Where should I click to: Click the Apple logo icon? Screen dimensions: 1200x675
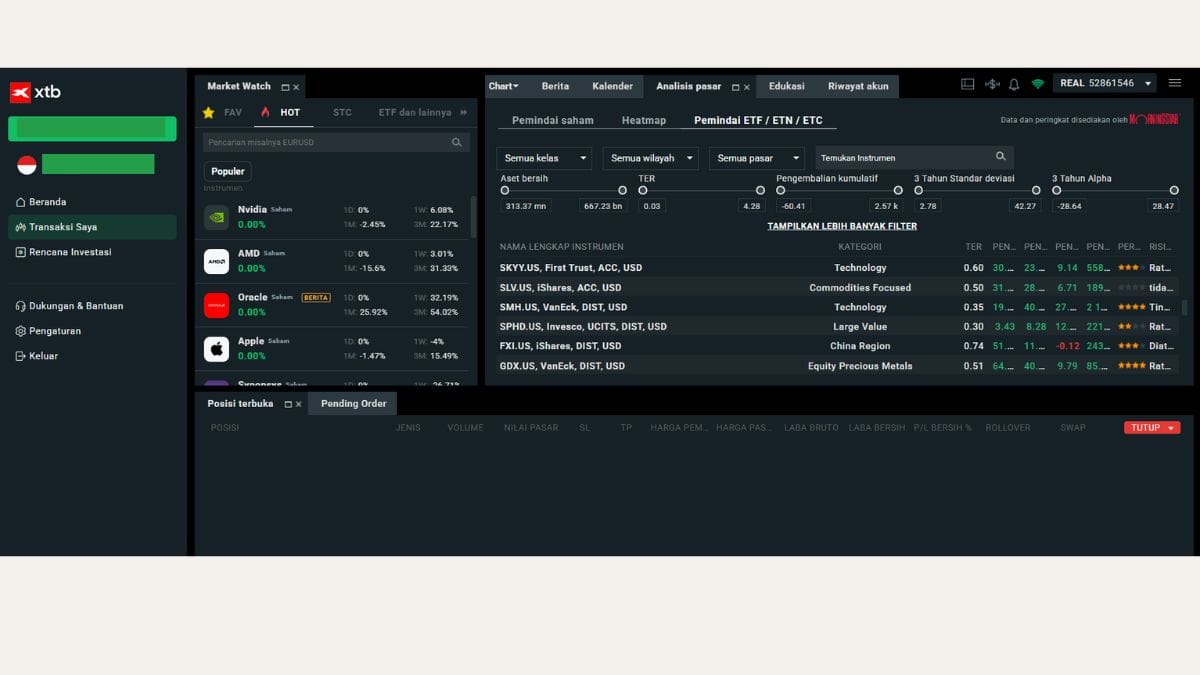pos(216,349)
